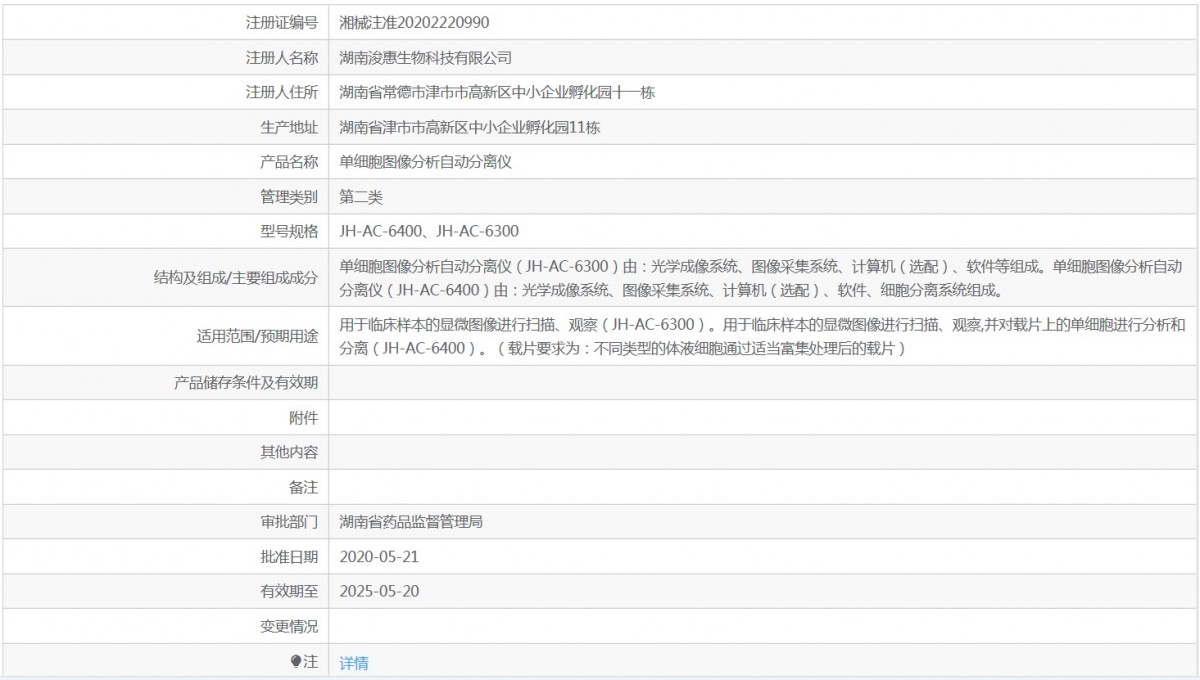Click the 变更情况 label
This screenshot has height=680, width=1200.
289,627
